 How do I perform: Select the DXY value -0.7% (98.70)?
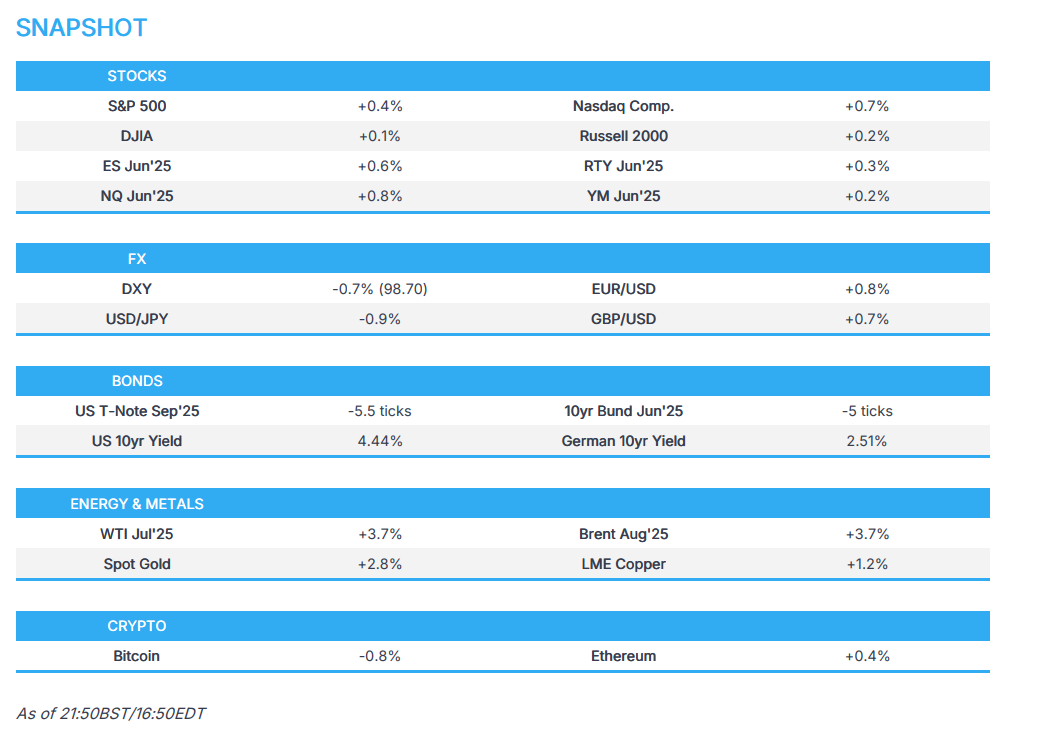tap(380, 289)
